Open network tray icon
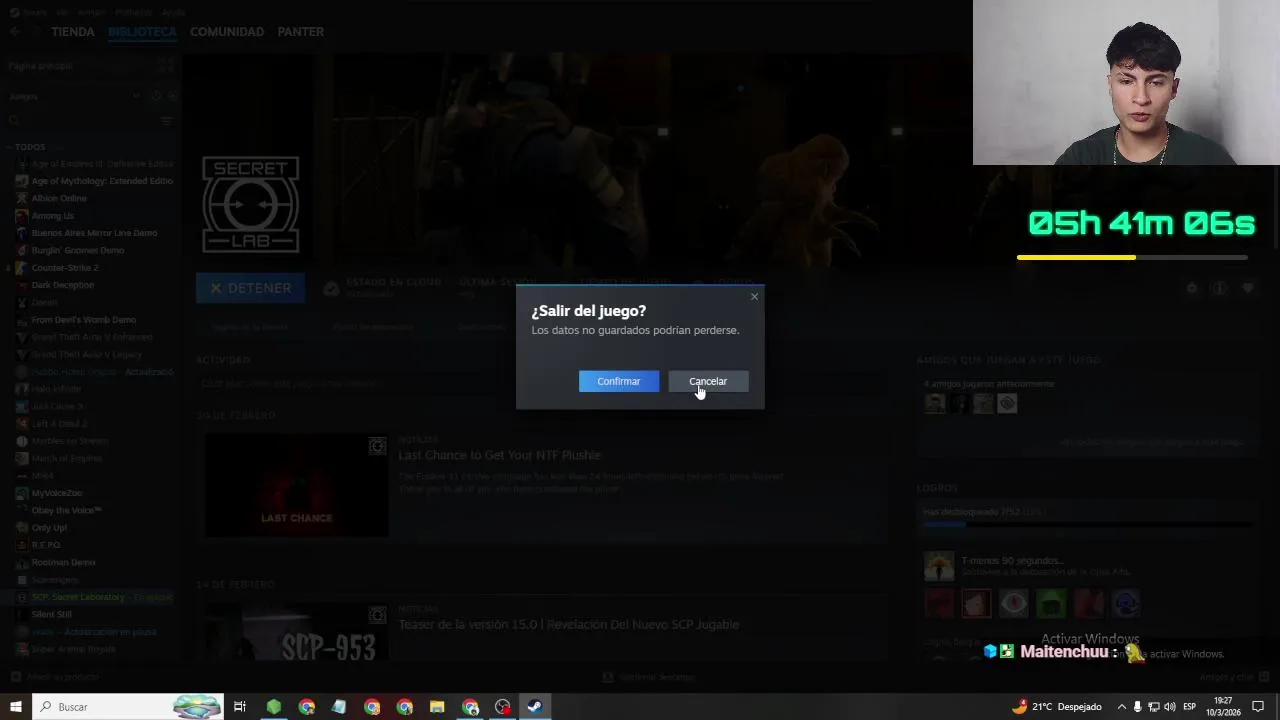This screenshot has height=720, width=1280. [x=1153, y=707]
